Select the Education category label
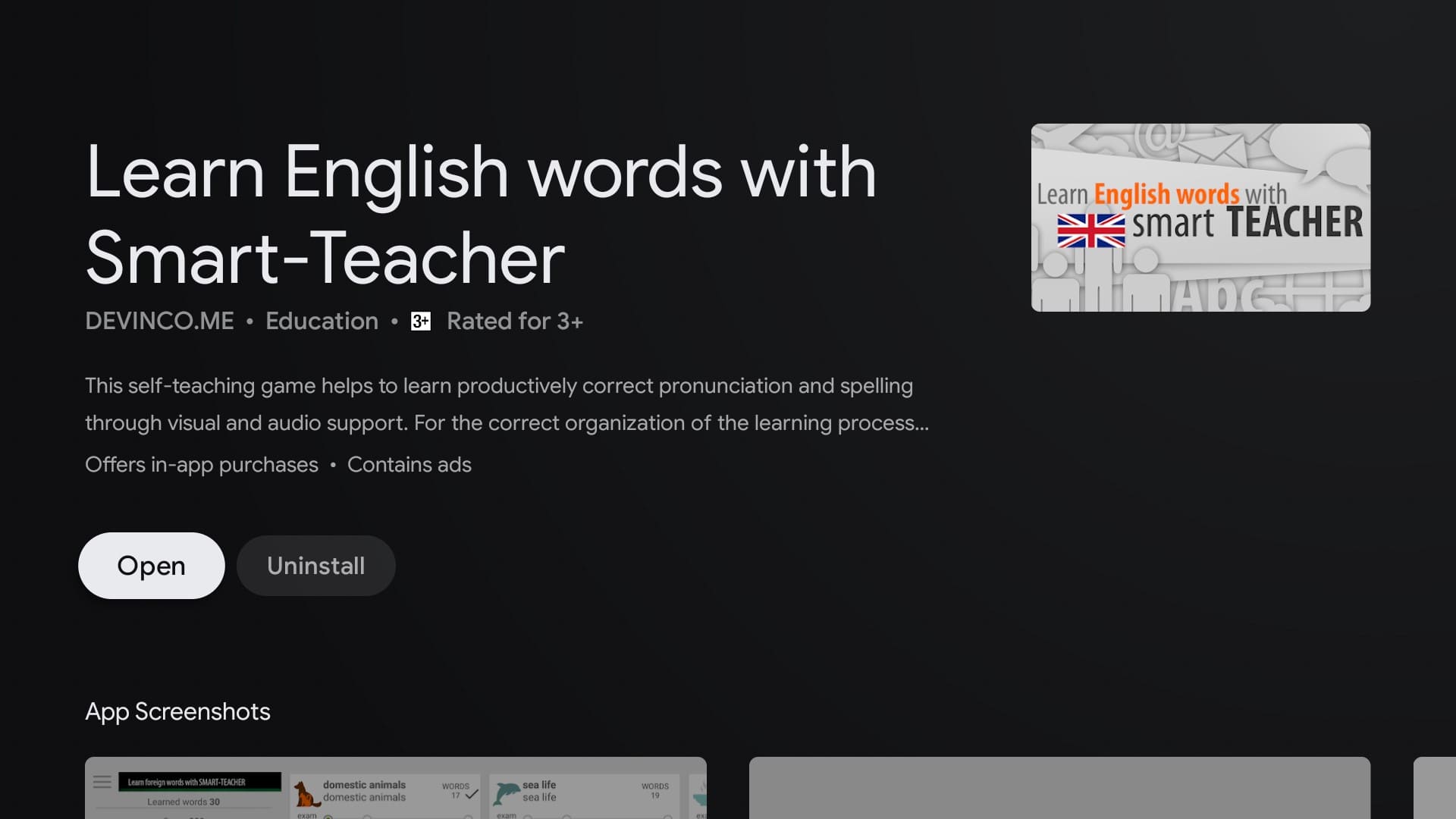 coord(322,321)
